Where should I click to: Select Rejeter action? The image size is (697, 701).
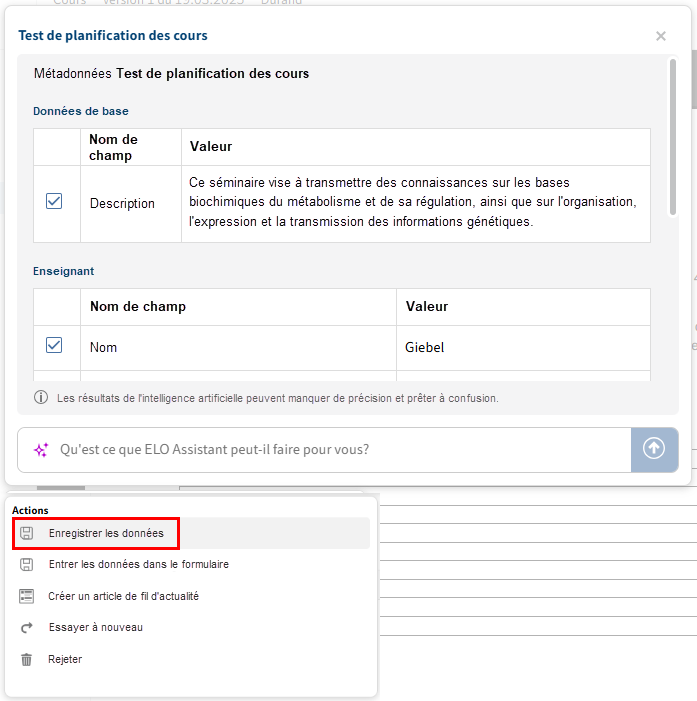pos(191,659)
